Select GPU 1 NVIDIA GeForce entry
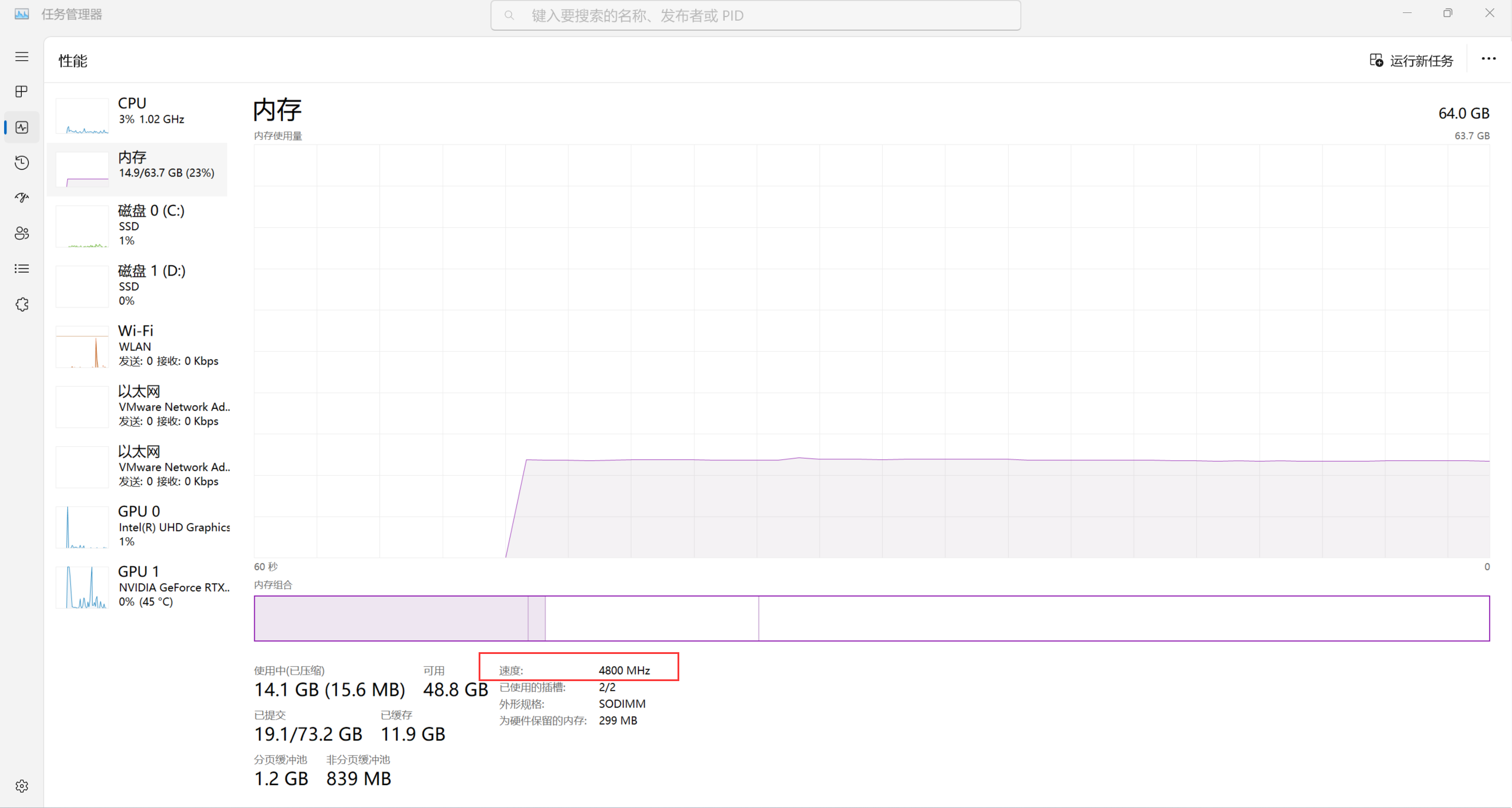Image resolution: width=1512 pixels, height=808 pixels. [x=137, y=587]
